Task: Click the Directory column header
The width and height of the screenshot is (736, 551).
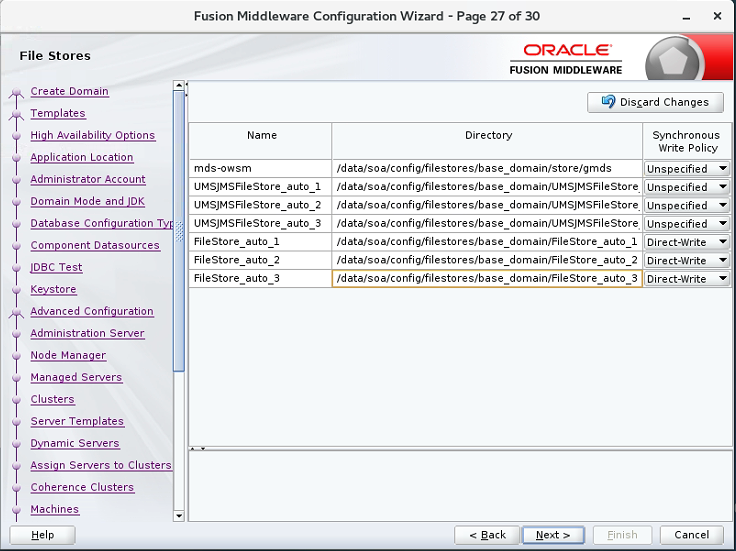Action: tap(487, 141)
